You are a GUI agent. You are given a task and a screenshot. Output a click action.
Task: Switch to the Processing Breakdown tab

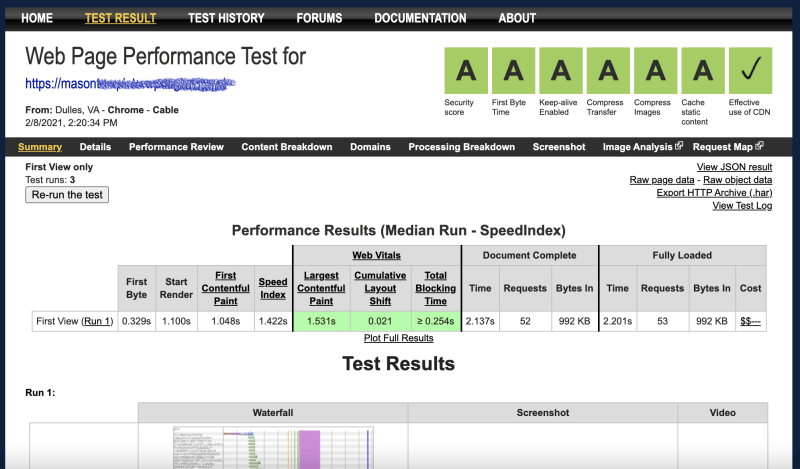[461, 147]
